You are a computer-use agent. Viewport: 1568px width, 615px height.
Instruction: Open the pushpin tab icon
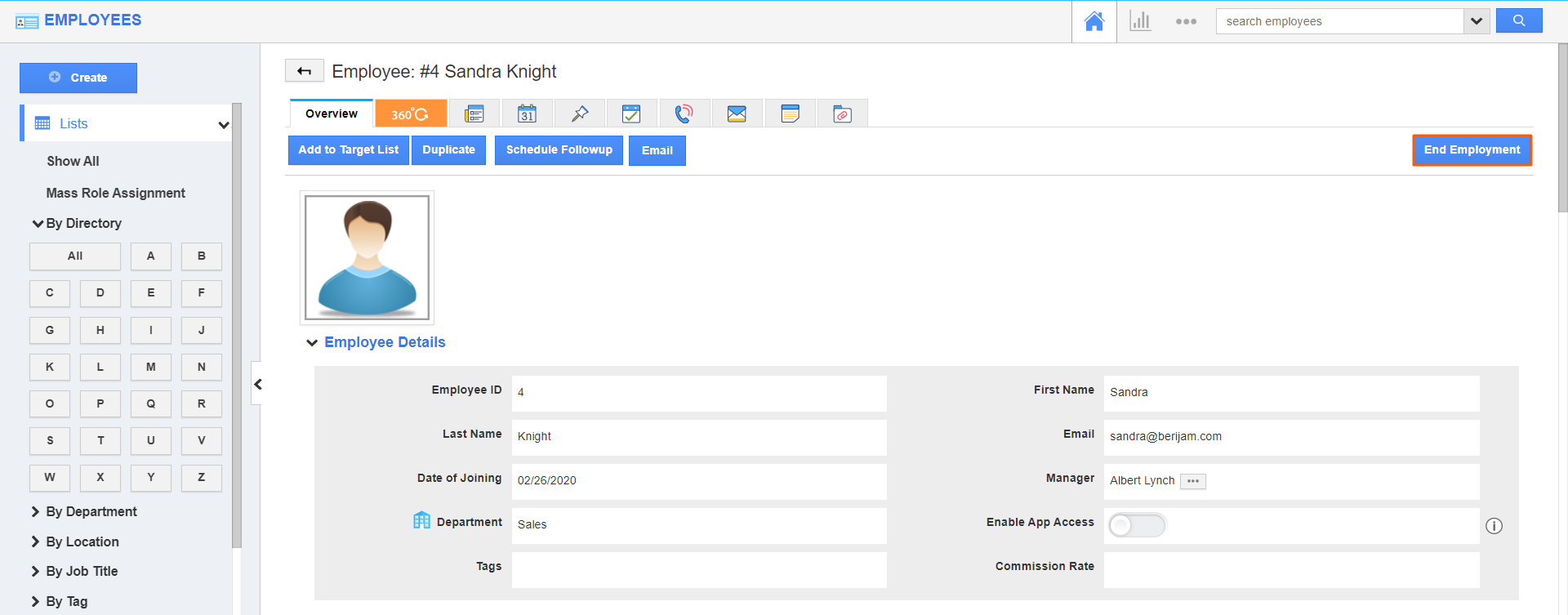pyautogui.click(x=580, y=114)
